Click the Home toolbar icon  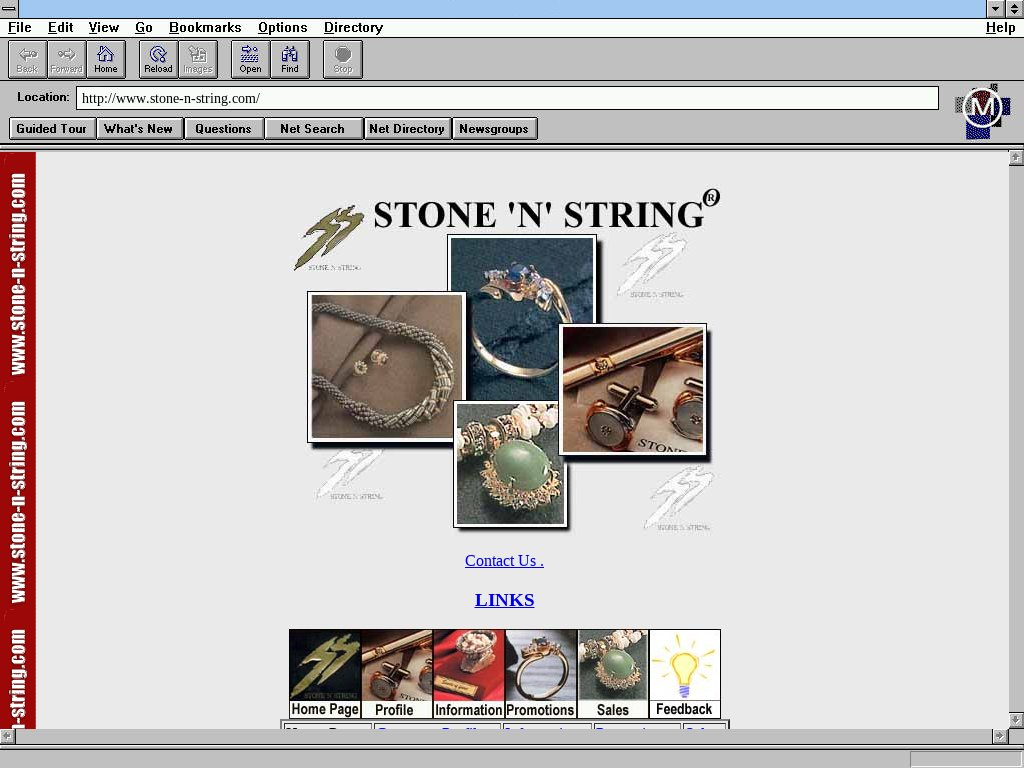click(x=106, y=59)
